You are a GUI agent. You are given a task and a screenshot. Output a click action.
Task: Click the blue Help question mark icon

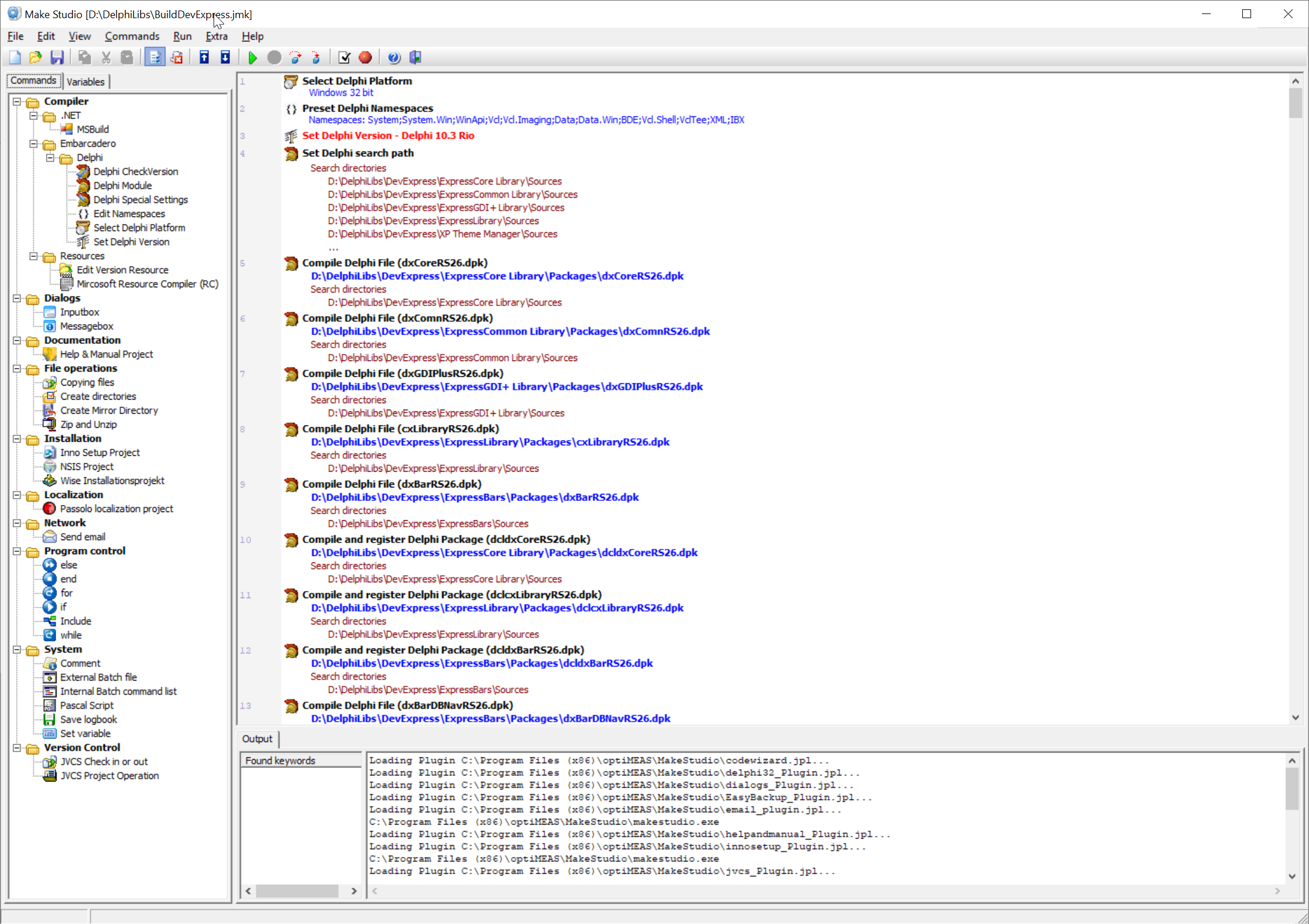click(394, 57)
